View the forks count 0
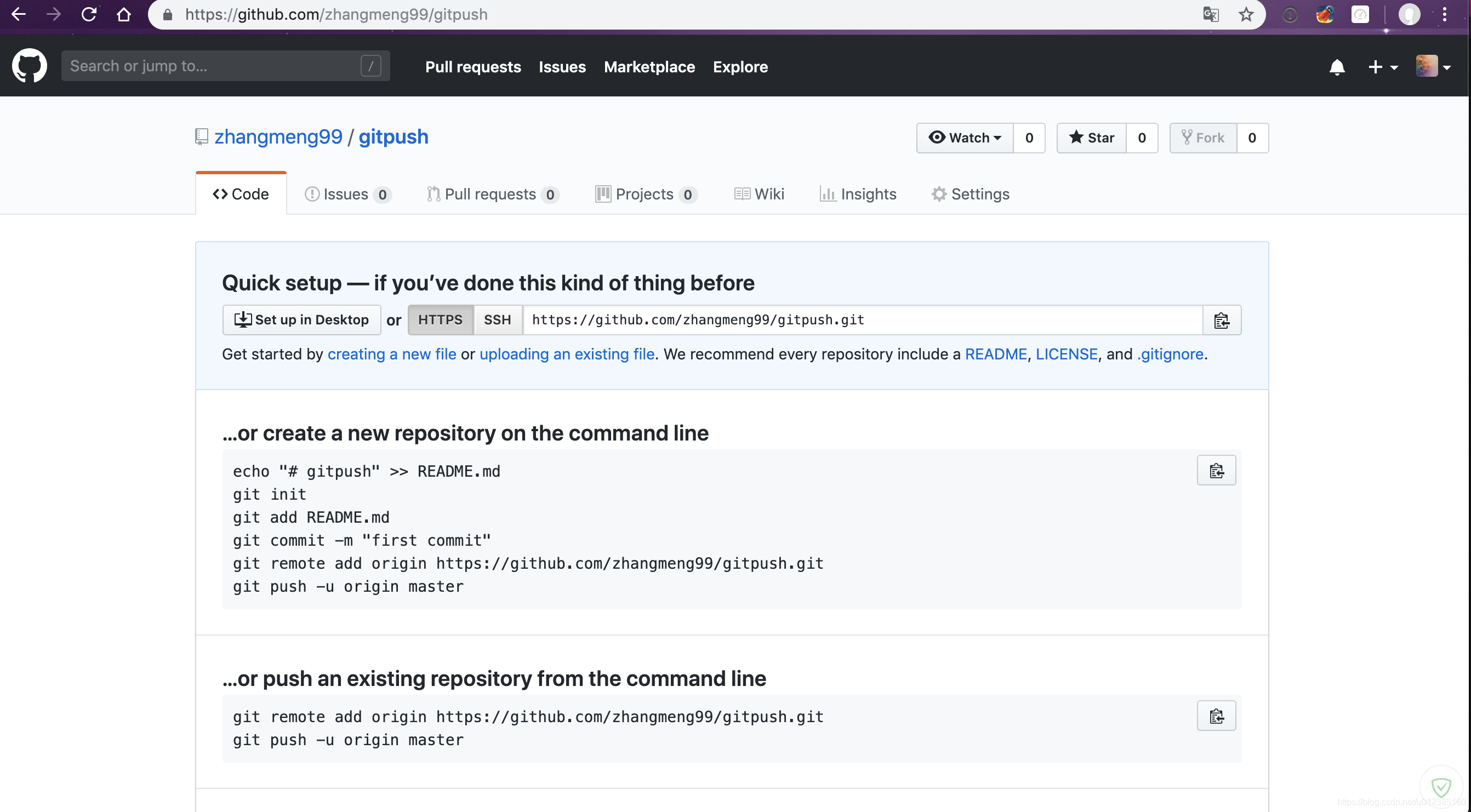 tap(1252, 138)
